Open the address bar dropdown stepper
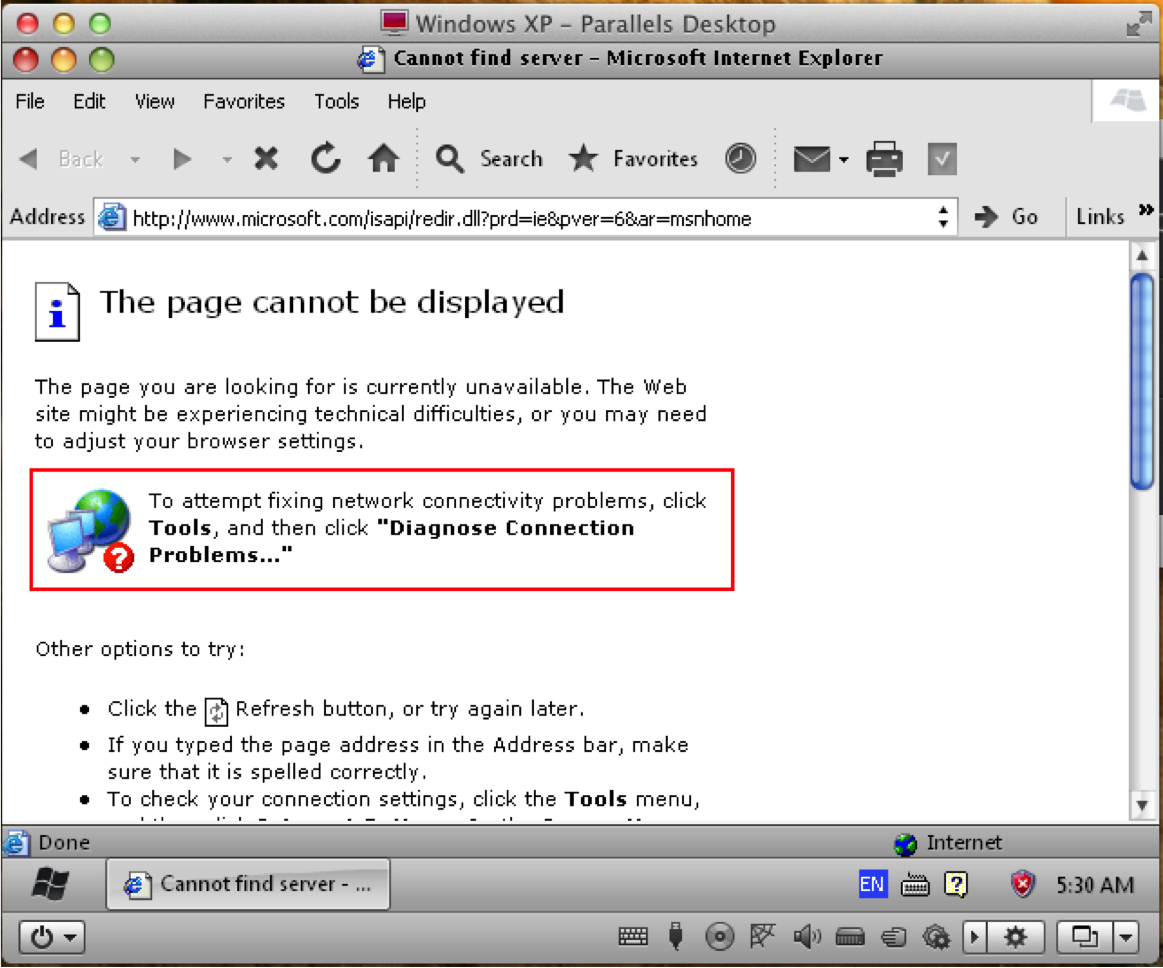Screen dimensions: 1163x968 pyautogui.click(x=943, y=217)
